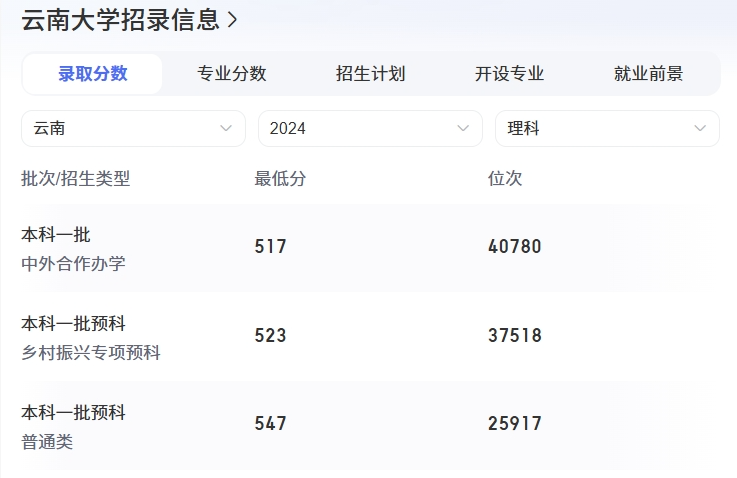Click the 最低分 column header

[x=280, y=179]
